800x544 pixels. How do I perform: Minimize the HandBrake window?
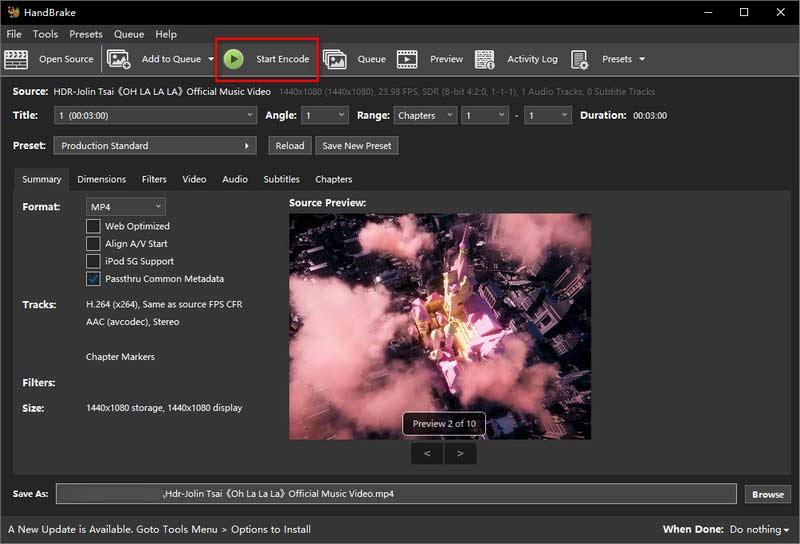tap(708, 12)
